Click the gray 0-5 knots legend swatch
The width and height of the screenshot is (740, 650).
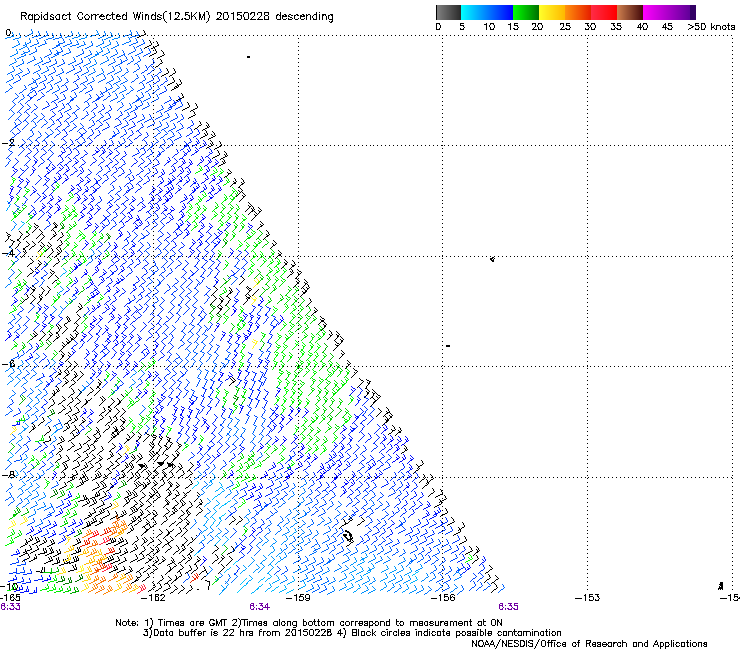click(x=448, y=12)
